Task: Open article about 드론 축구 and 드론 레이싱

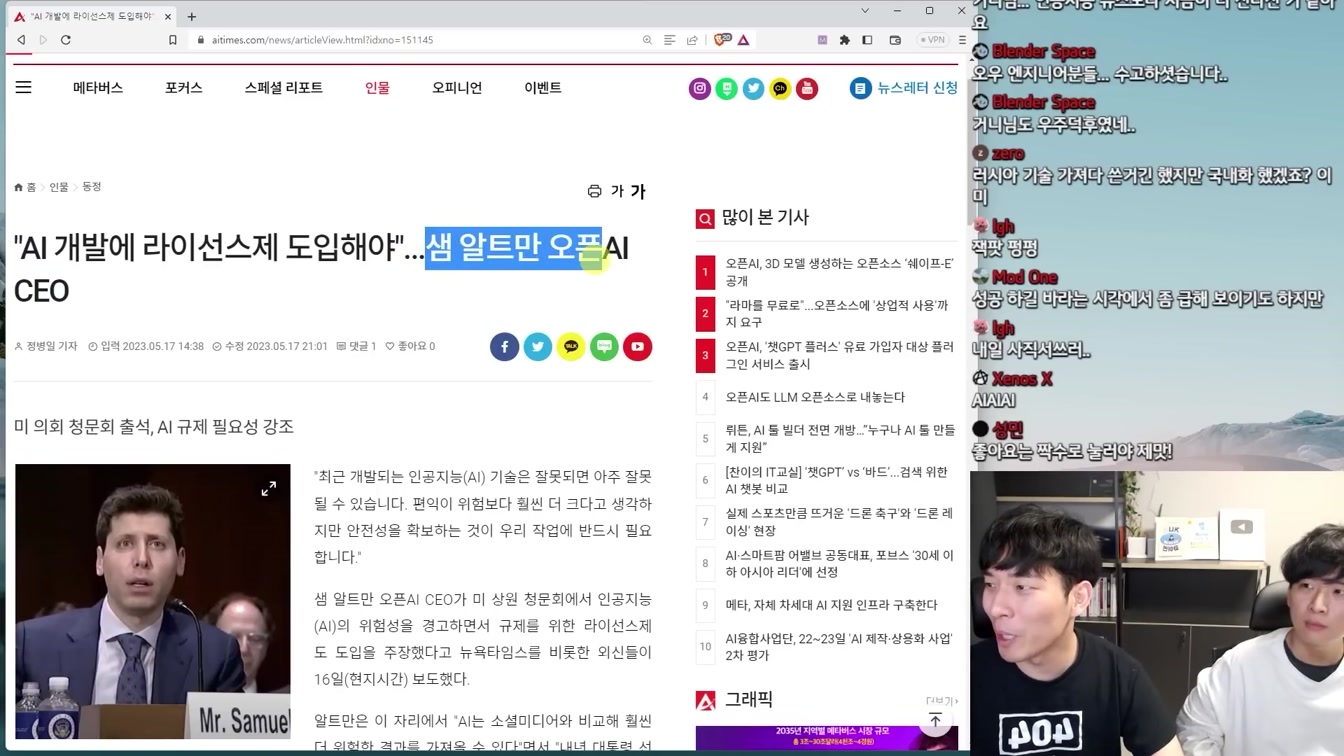Action: click(x=839, y=522)
